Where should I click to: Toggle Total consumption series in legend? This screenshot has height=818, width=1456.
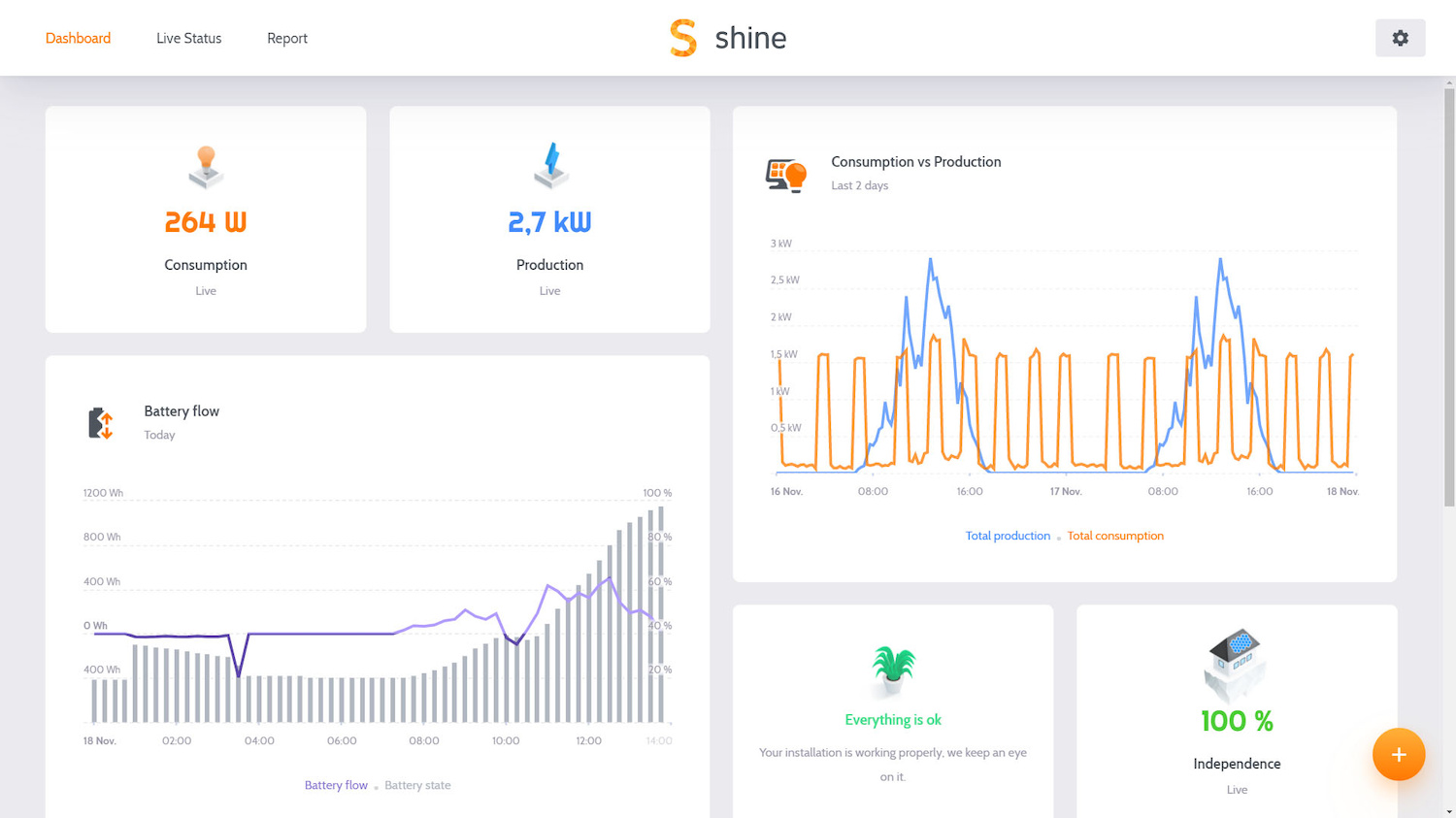coord(1115,536)
